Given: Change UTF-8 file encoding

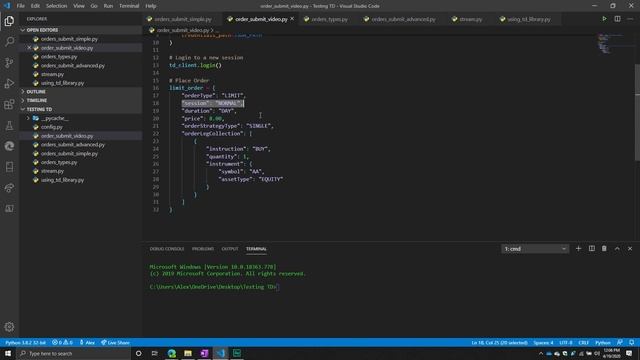Looking at the screenshot, I should [x=566, y=342].
